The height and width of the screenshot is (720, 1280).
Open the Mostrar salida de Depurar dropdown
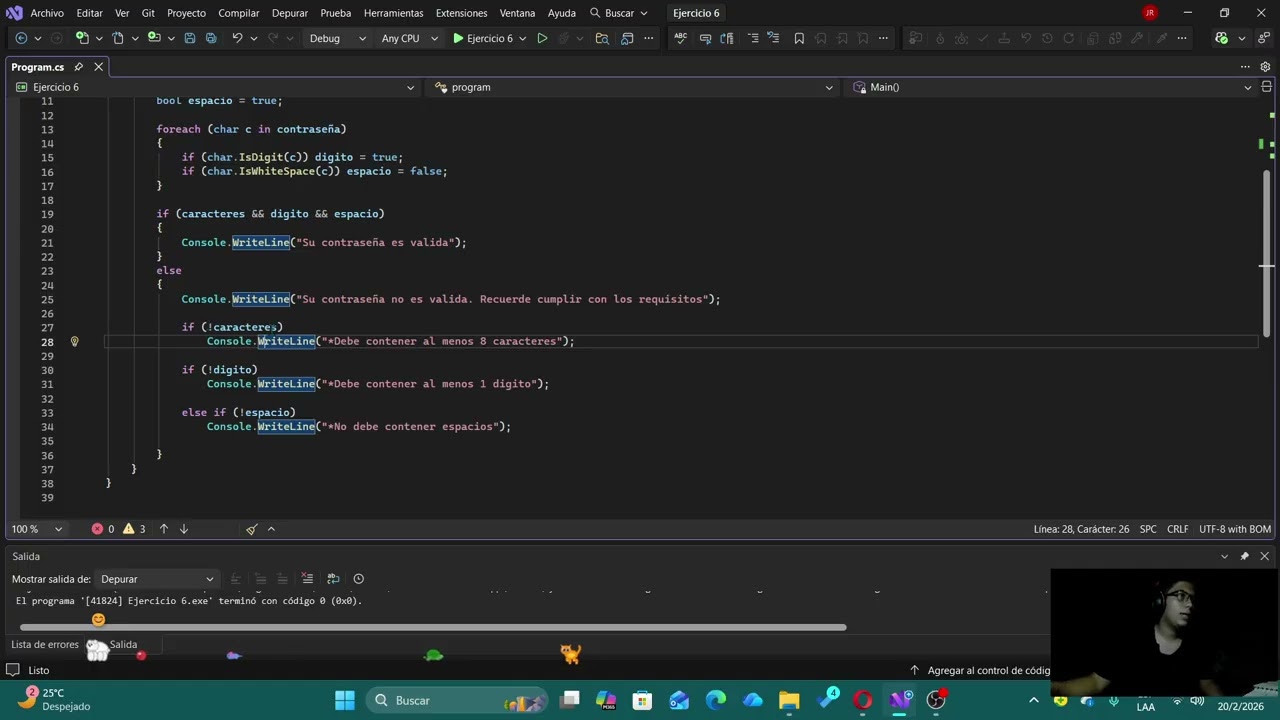click(156, 579)
